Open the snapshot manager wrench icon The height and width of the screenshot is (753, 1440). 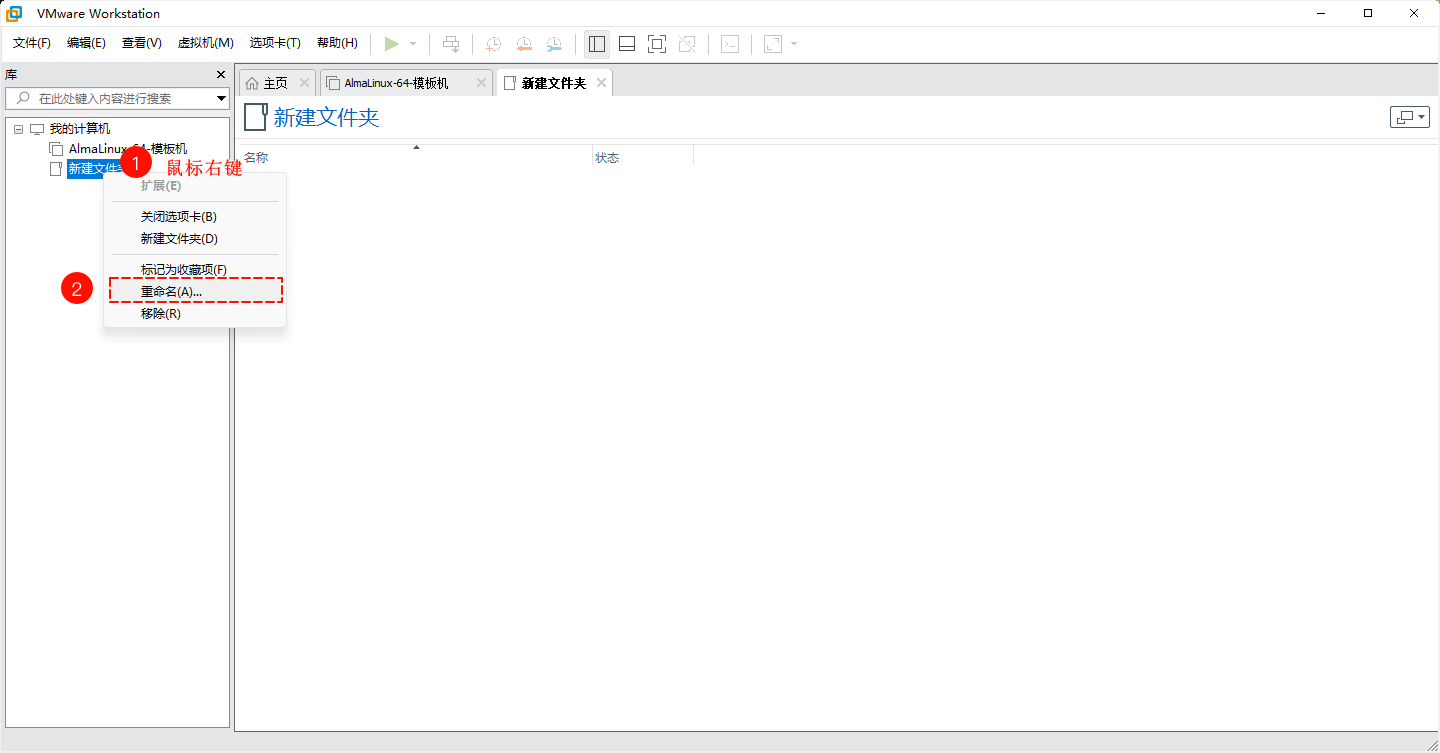point(554,44)
